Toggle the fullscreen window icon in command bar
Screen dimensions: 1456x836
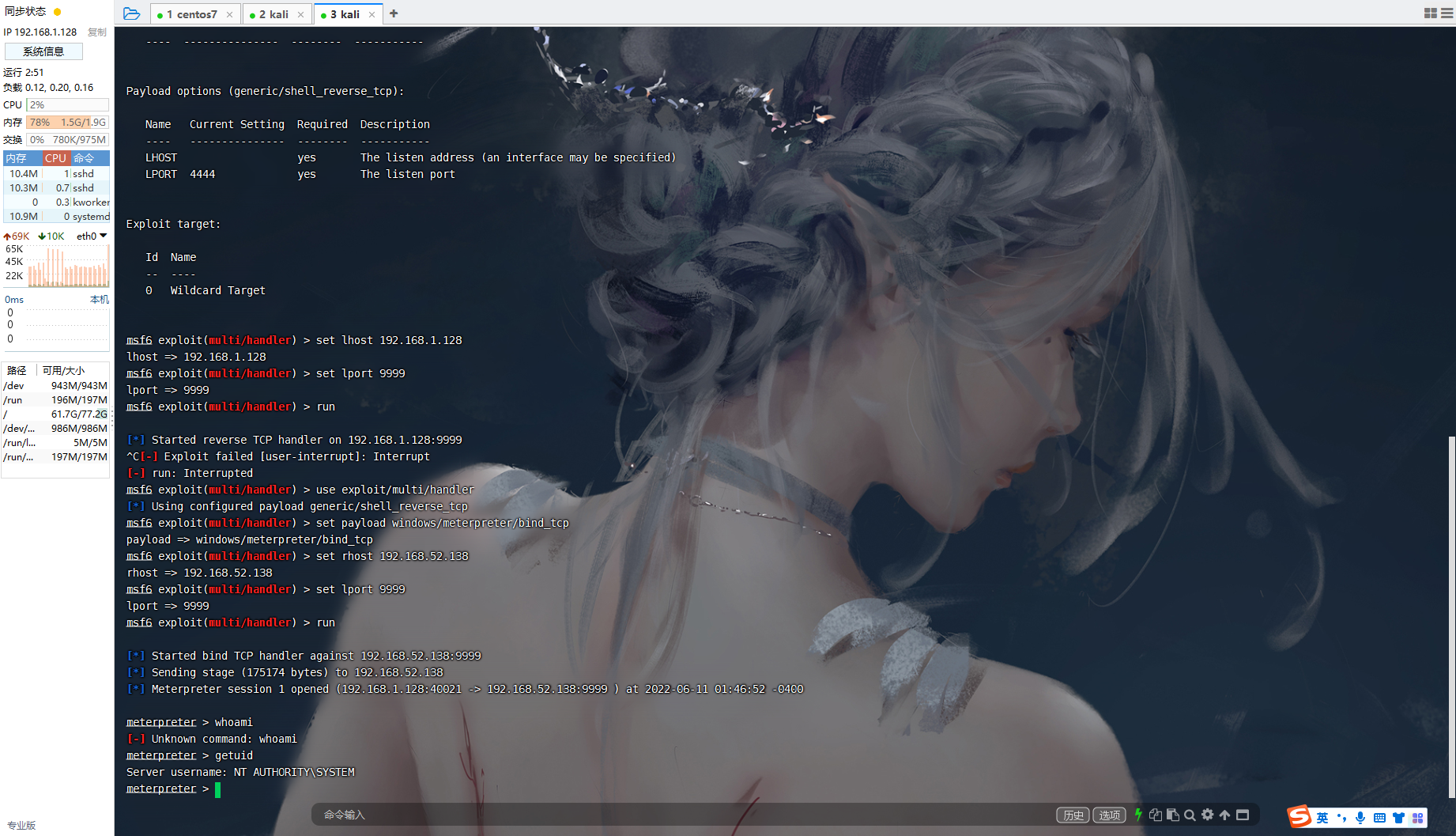1243,815
